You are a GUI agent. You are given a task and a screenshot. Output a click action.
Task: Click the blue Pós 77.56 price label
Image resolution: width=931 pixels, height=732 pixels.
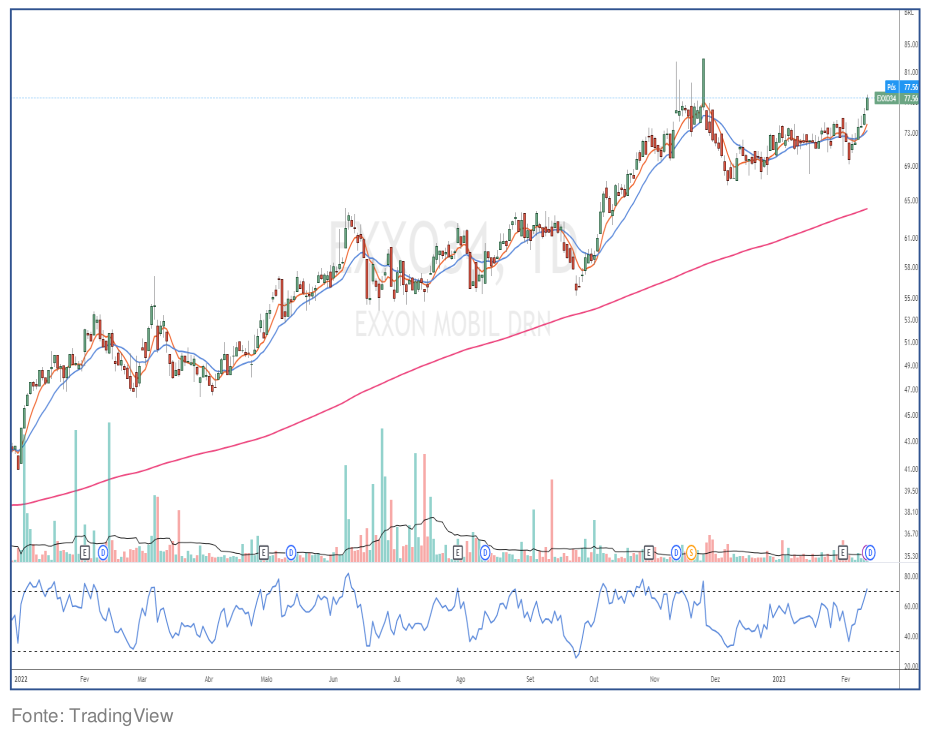click(902, 87)
